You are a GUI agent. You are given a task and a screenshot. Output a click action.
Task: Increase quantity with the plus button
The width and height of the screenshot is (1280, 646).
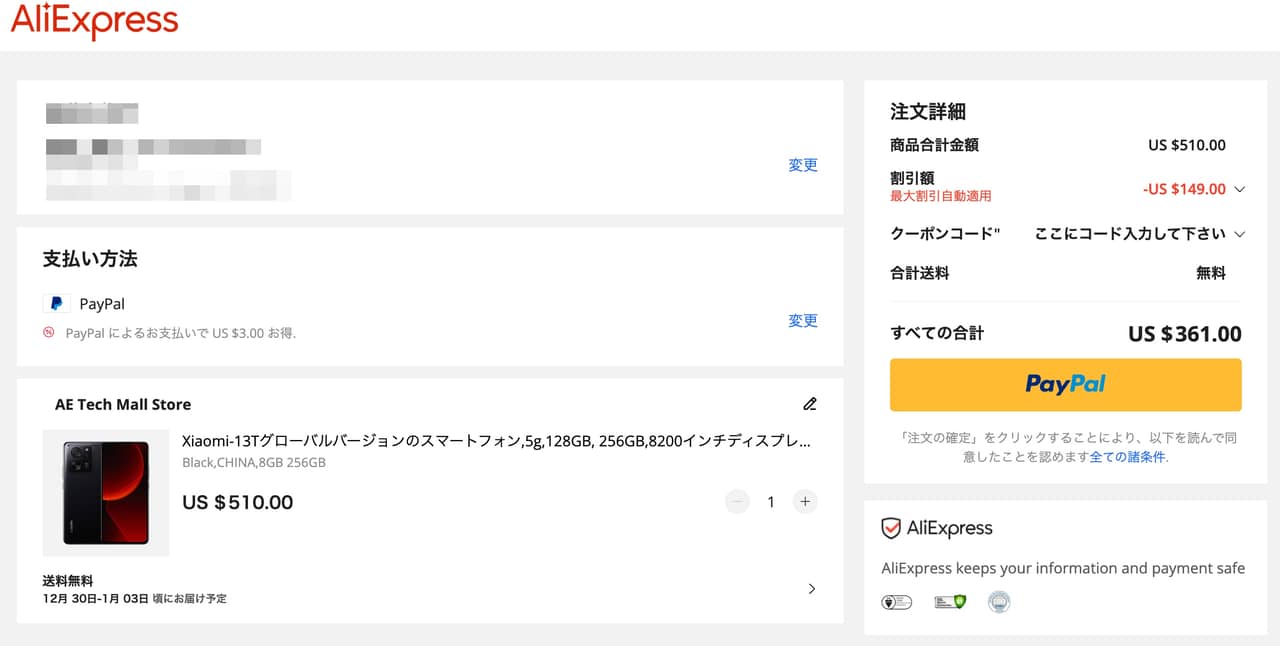coord(804,502)
